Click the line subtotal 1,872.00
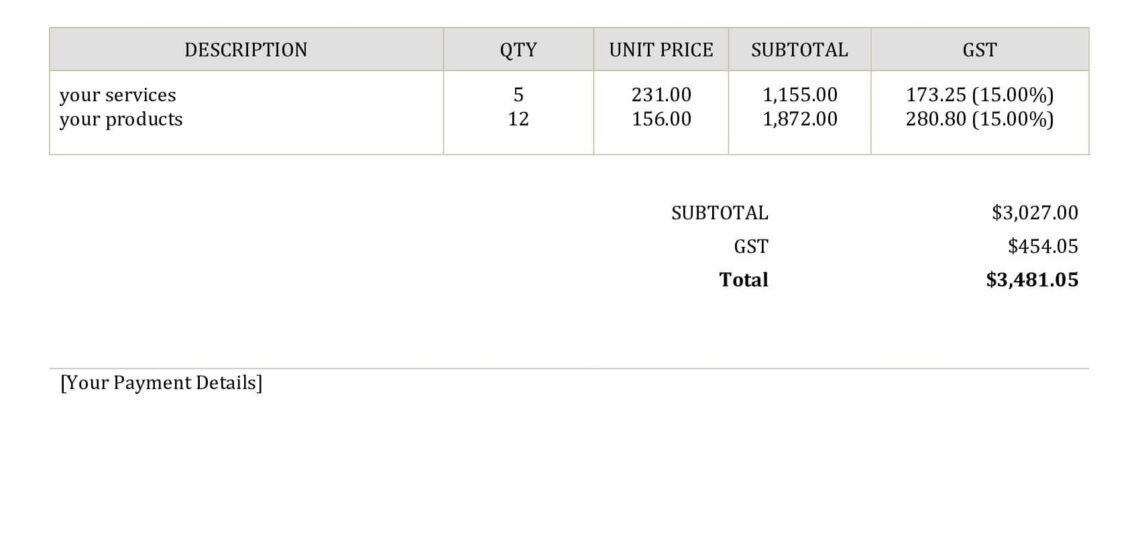The height and width of the screenshot is (540, 1140). [799, 119]
